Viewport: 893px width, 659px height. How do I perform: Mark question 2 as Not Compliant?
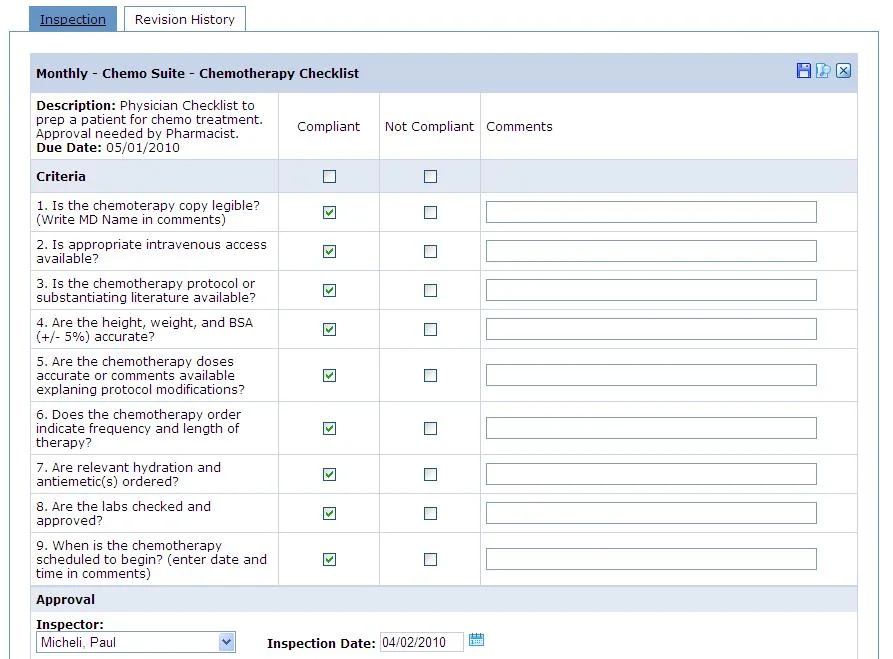(430, 250)
